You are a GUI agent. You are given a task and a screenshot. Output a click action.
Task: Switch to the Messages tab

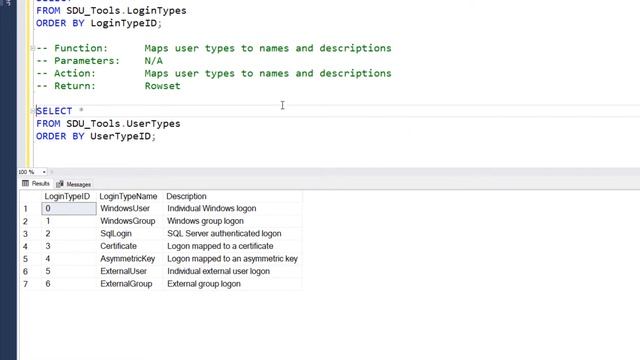click(x=74, y=184)
